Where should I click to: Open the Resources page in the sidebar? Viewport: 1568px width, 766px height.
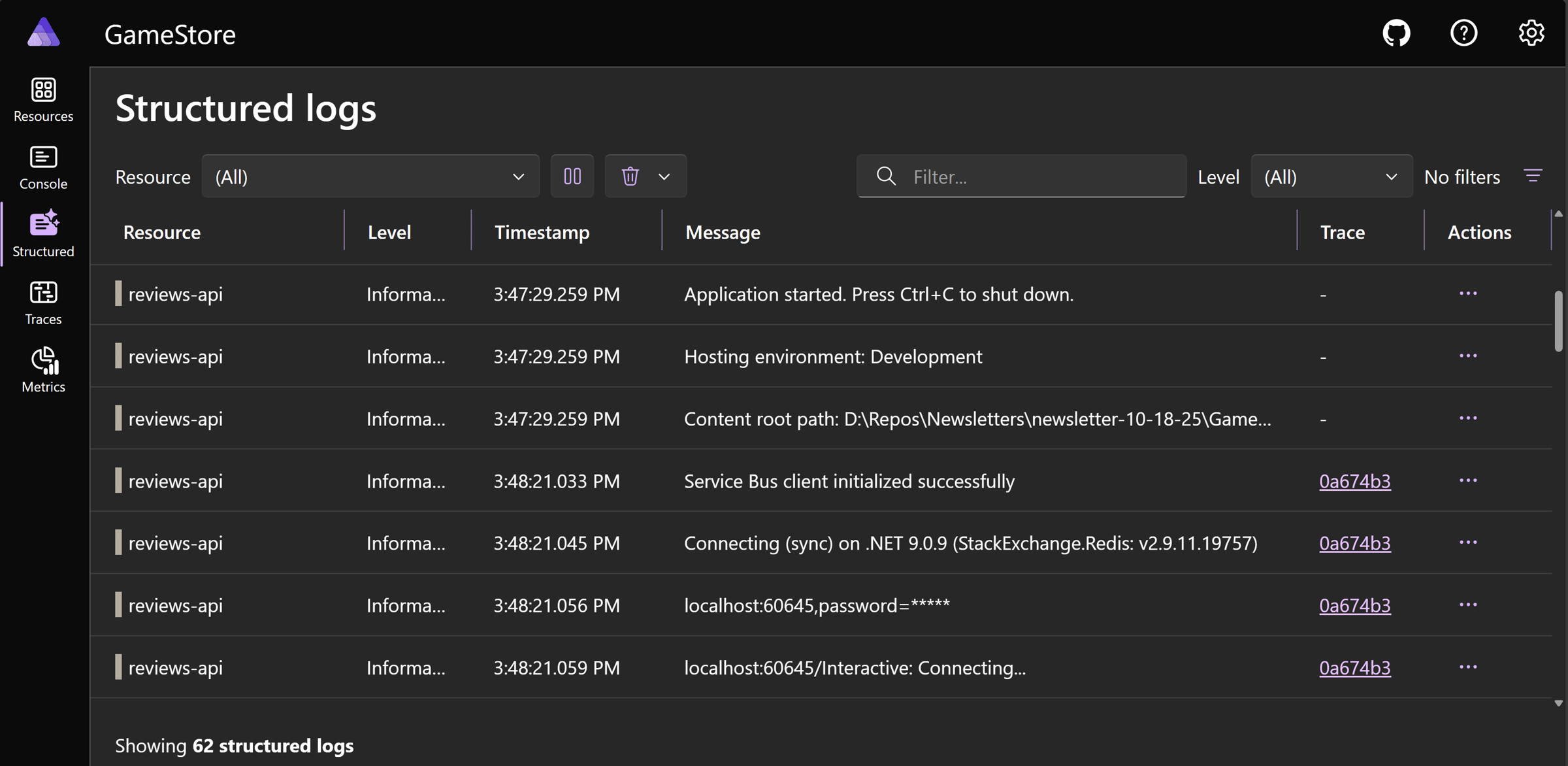[43, 99]
